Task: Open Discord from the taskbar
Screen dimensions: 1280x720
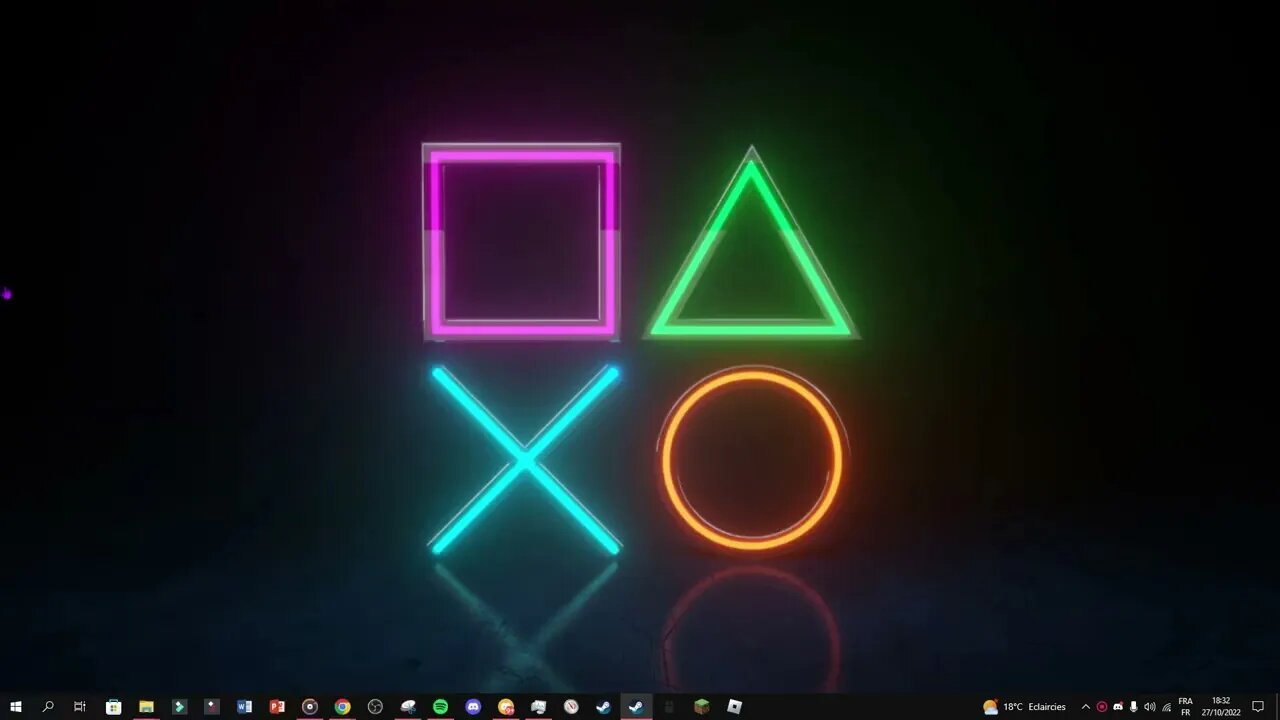Action: (x=473, y=707)
